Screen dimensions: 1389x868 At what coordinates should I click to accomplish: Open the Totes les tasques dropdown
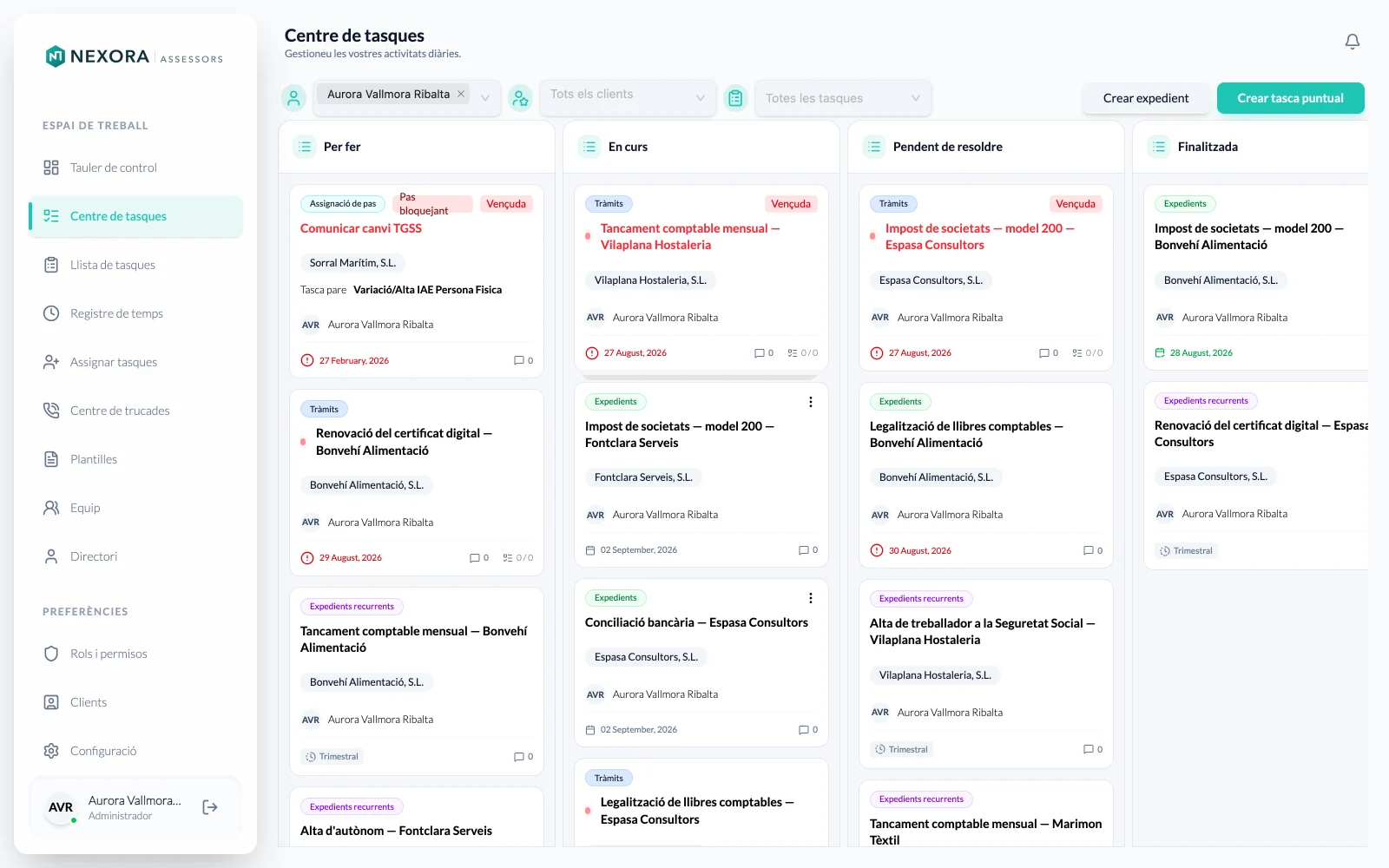(843, 97)
